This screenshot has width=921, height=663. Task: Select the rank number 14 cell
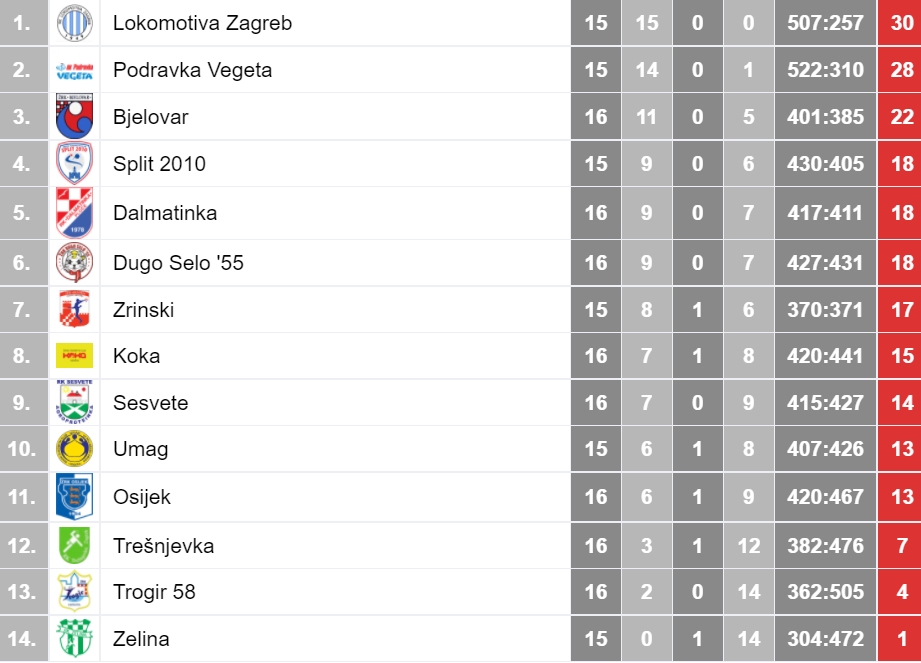23,638
